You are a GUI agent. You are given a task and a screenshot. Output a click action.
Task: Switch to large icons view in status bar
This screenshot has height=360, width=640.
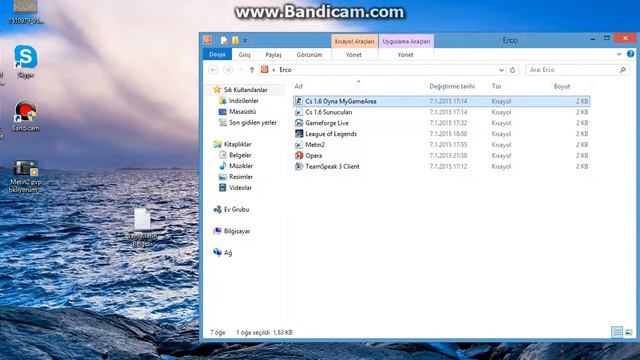pyautogui.click(x=629, y=332)
